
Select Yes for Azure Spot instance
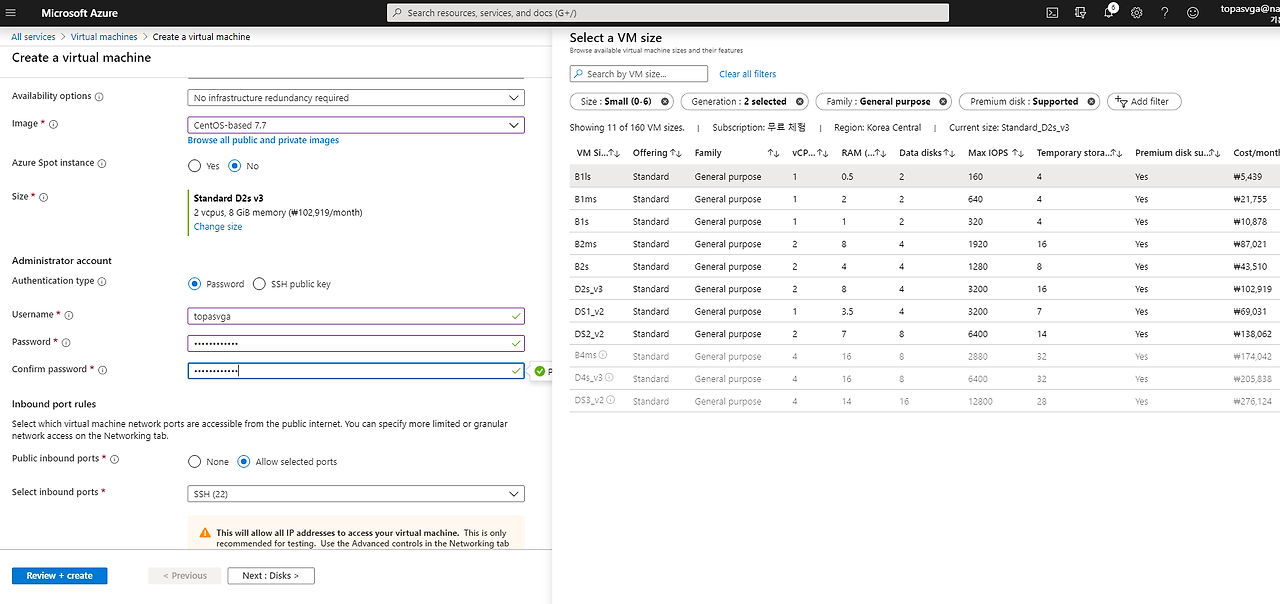pos(195,166)
